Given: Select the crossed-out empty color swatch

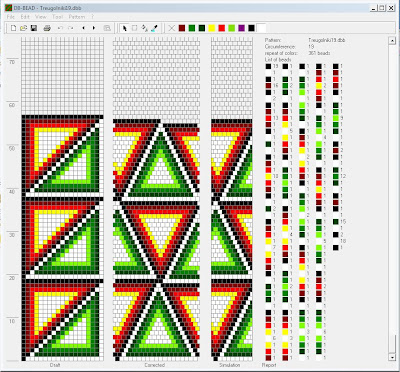Looking at the screenshot, I should click(172, 28).
